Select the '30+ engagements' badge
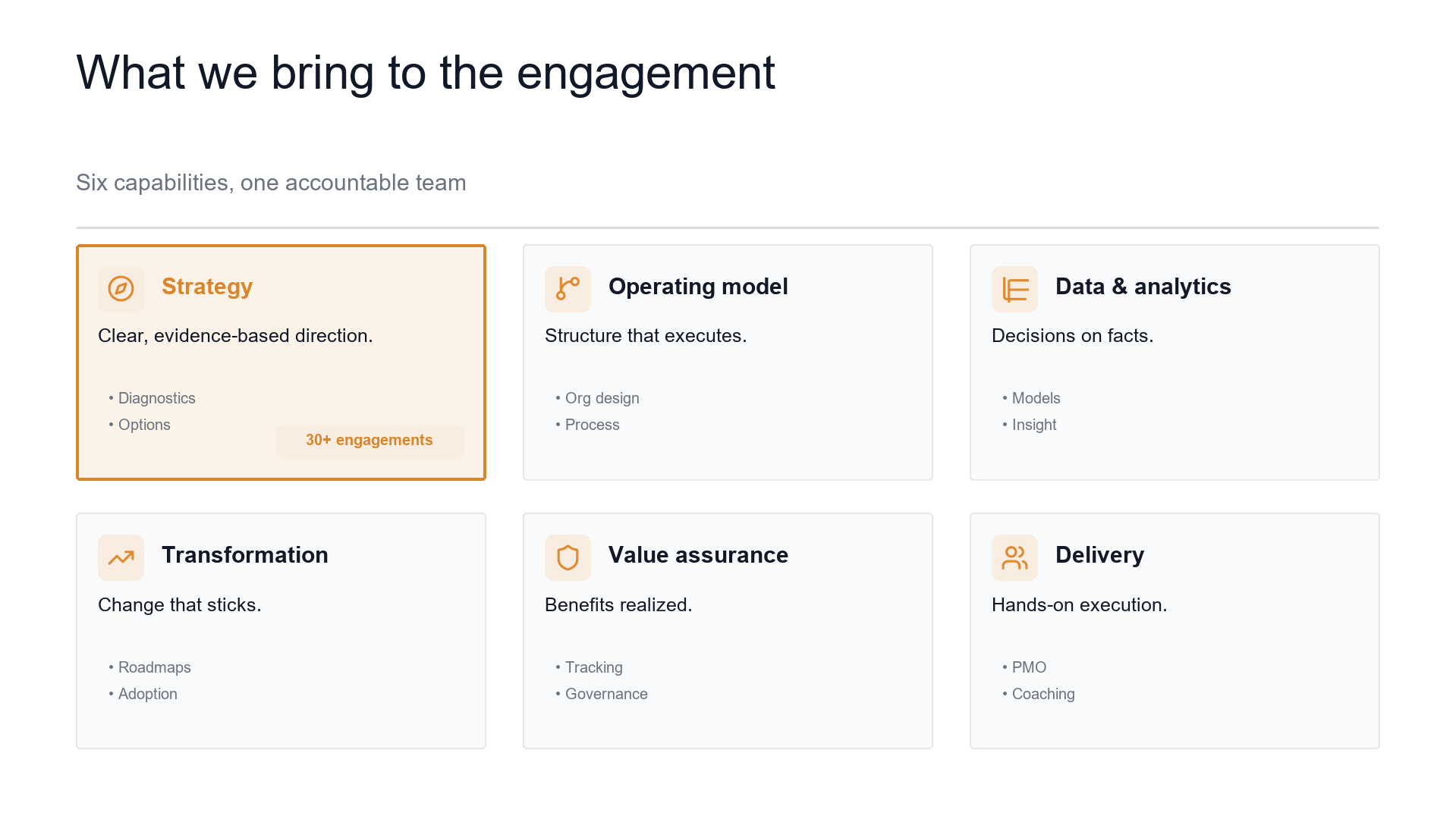 tap(370, 441)
